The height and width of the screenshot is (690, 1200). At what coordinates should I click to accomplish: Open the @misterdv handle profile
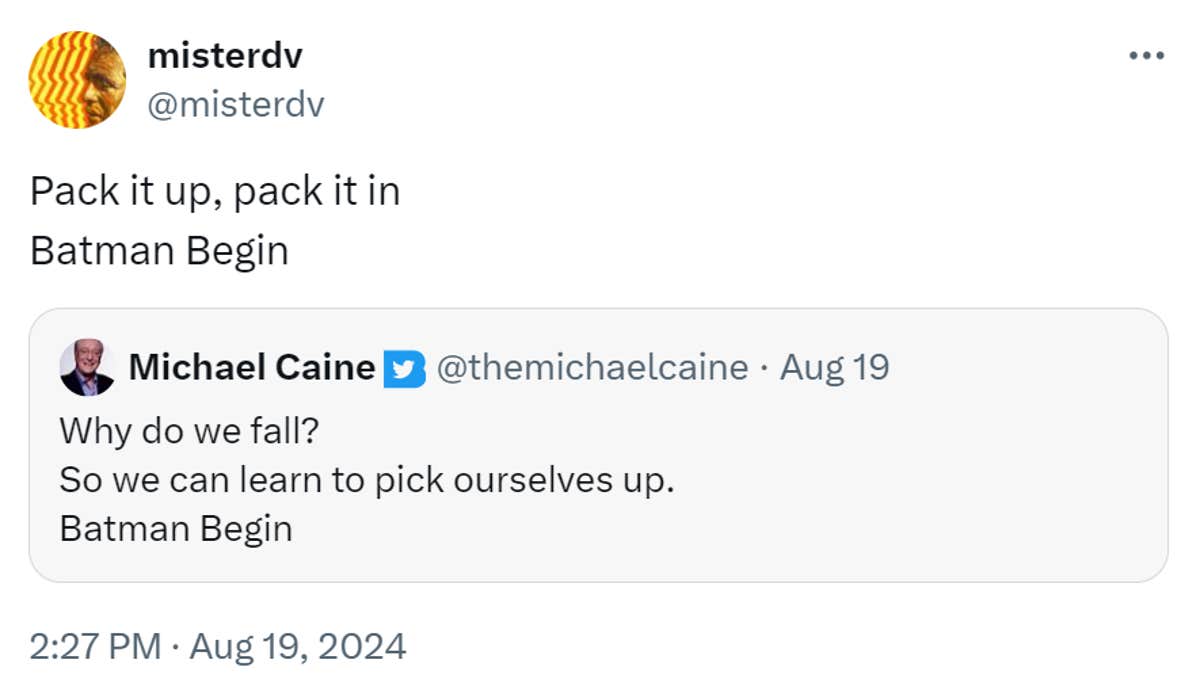(234, 103)
